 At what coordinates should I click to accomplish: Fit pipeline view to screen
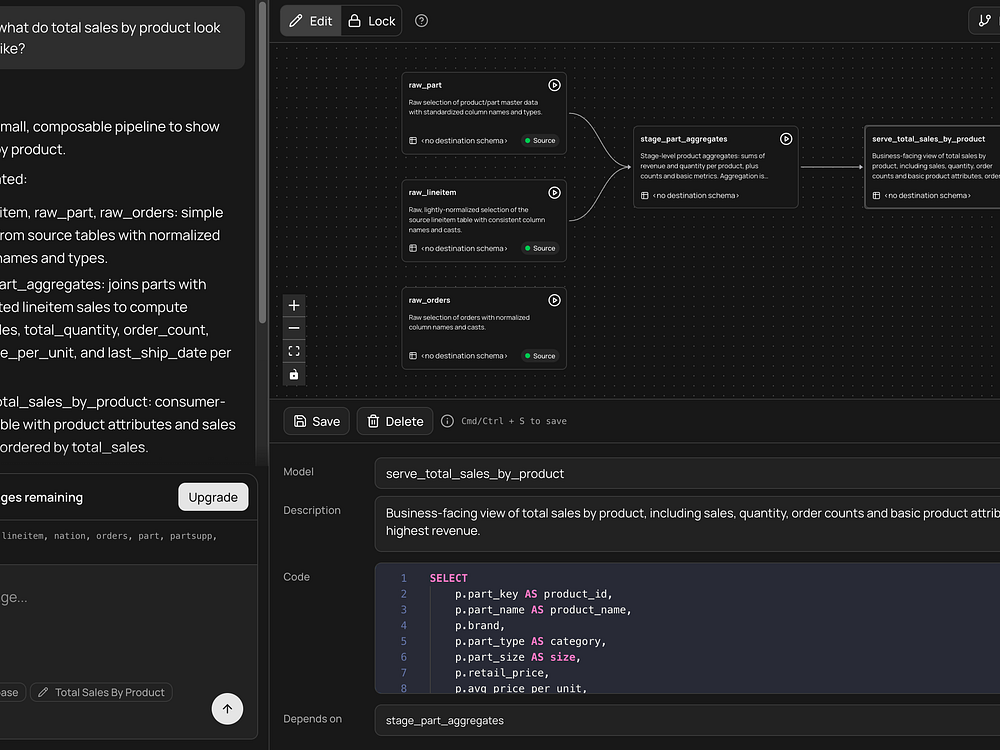(294, 351)
